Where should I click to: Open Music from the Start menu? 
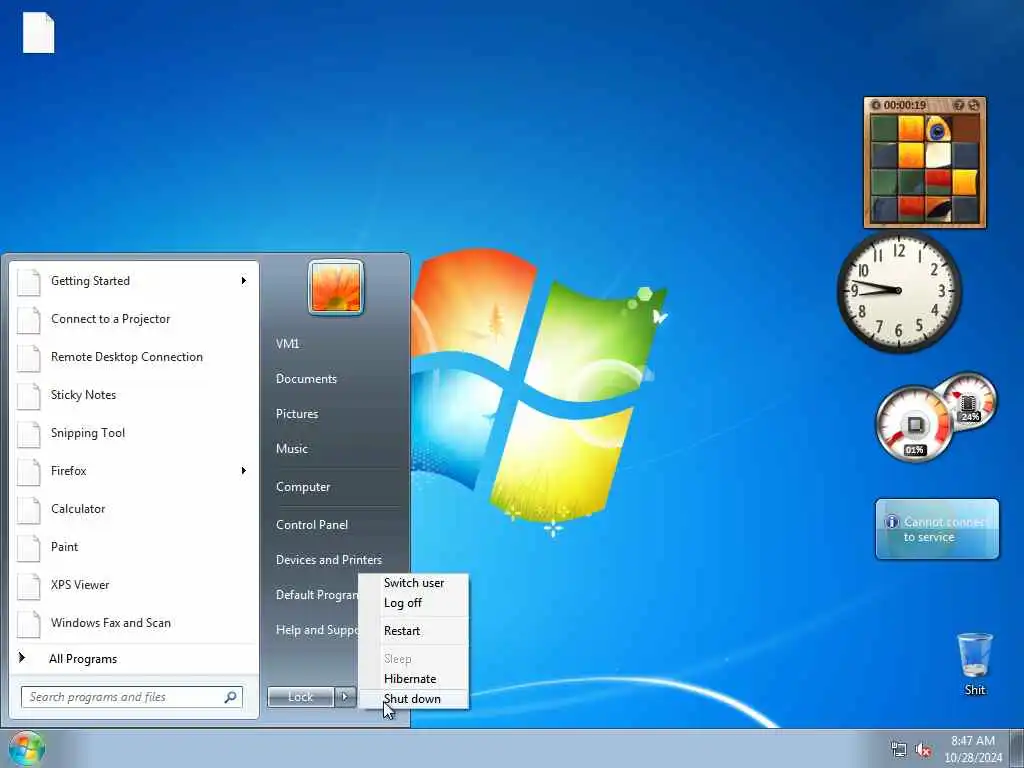point(291,449)
